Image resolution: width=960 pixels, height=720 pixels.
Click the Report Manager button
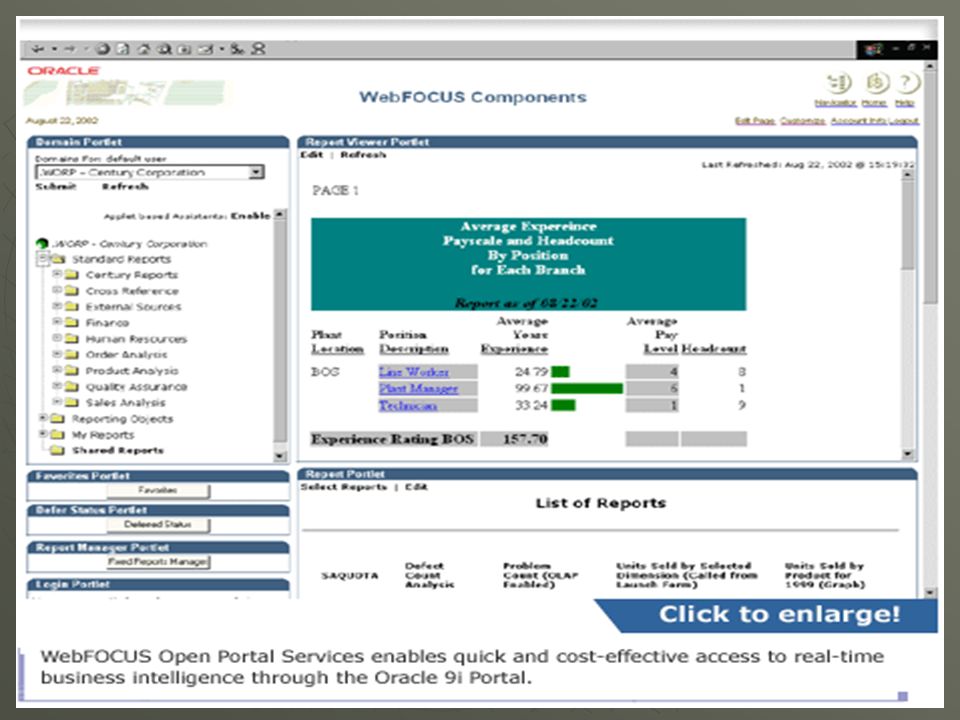pos(158,562)
